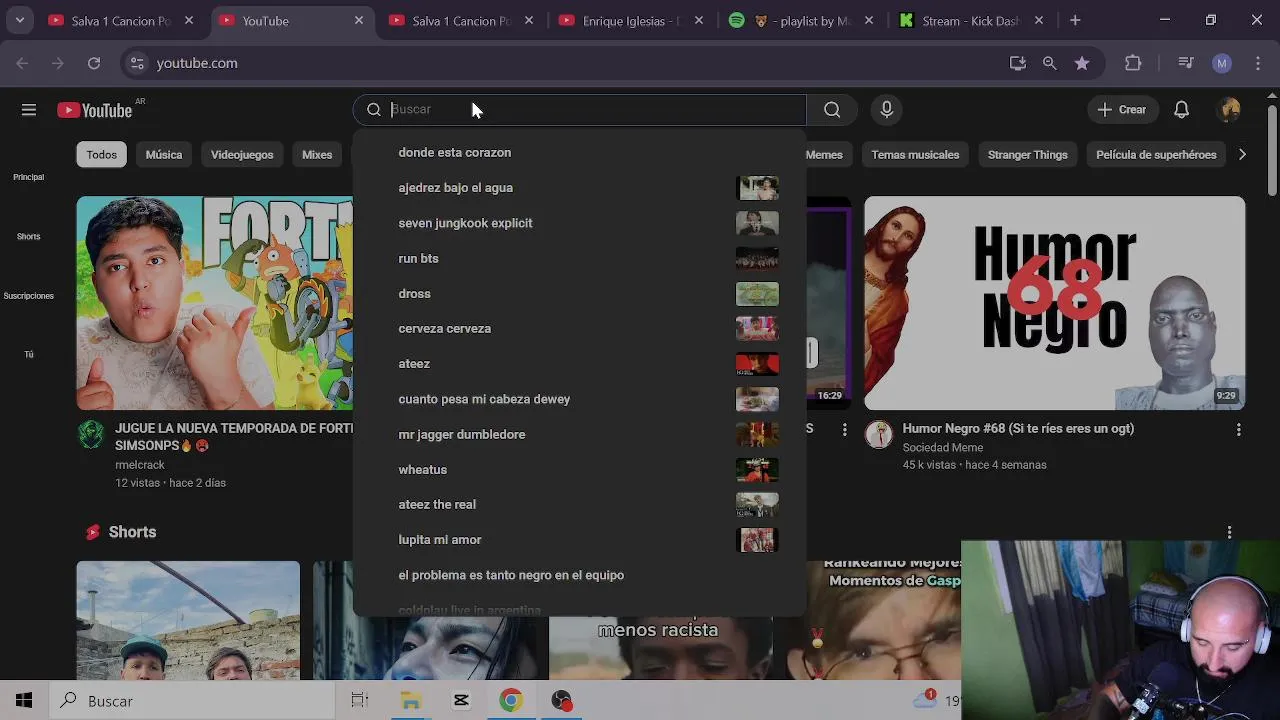Choose suggestion wheatus
Image resolution: width=1280 pixels, height=720 pixels.
579,470
